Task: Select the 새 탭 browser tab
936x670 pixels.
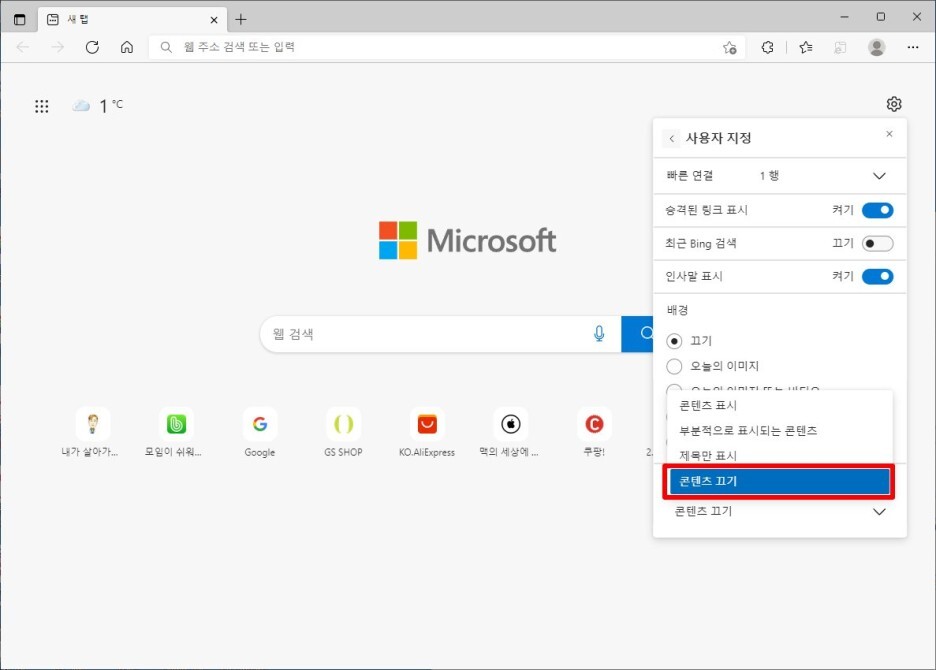Action: [133, 20]
